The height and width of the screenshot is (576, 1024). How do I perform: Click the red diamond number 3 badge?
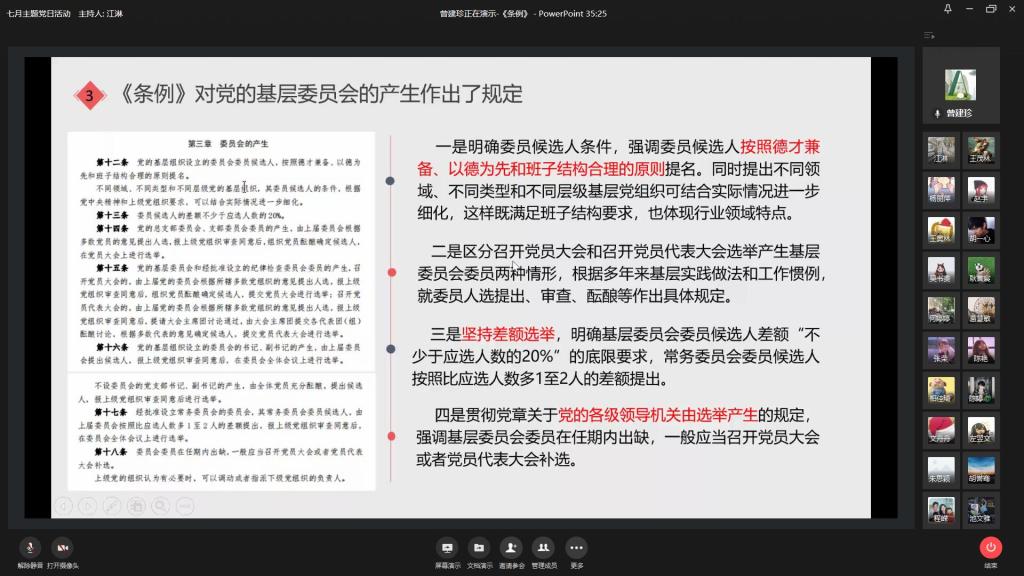pyautogui.click(x=90, y=96)
